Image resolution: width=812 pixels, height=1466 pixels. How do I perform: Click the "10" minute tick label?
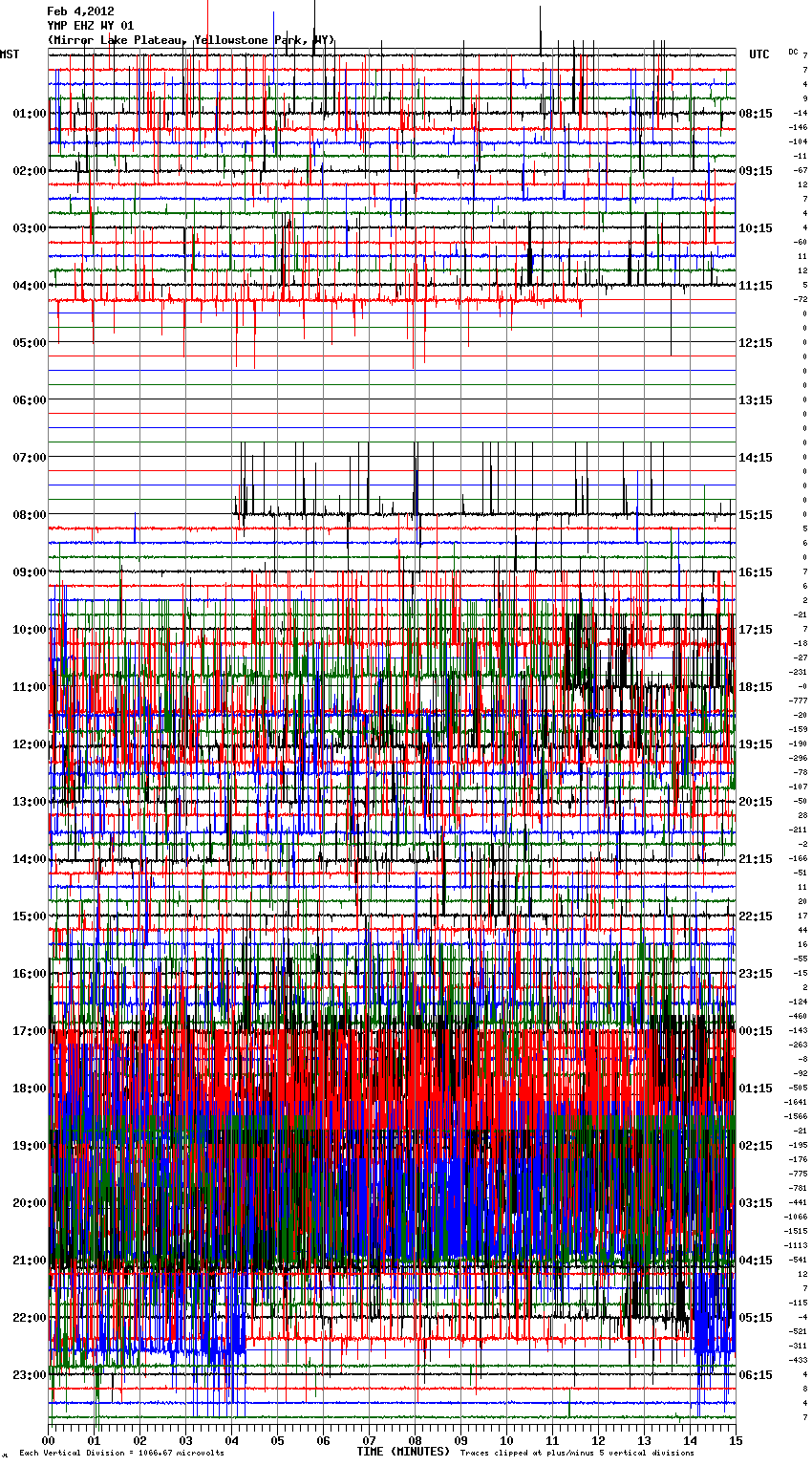(507, 1440)
